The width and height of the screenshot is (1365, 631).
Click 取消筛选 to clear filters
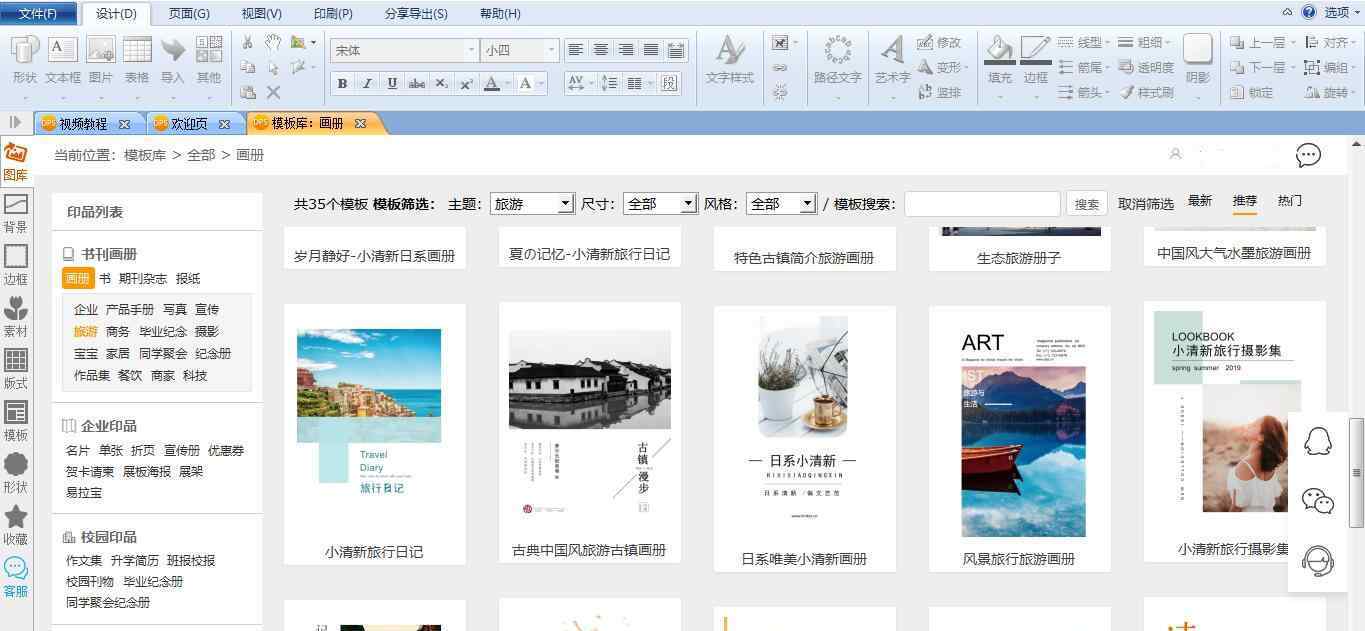pos(1146,204)
